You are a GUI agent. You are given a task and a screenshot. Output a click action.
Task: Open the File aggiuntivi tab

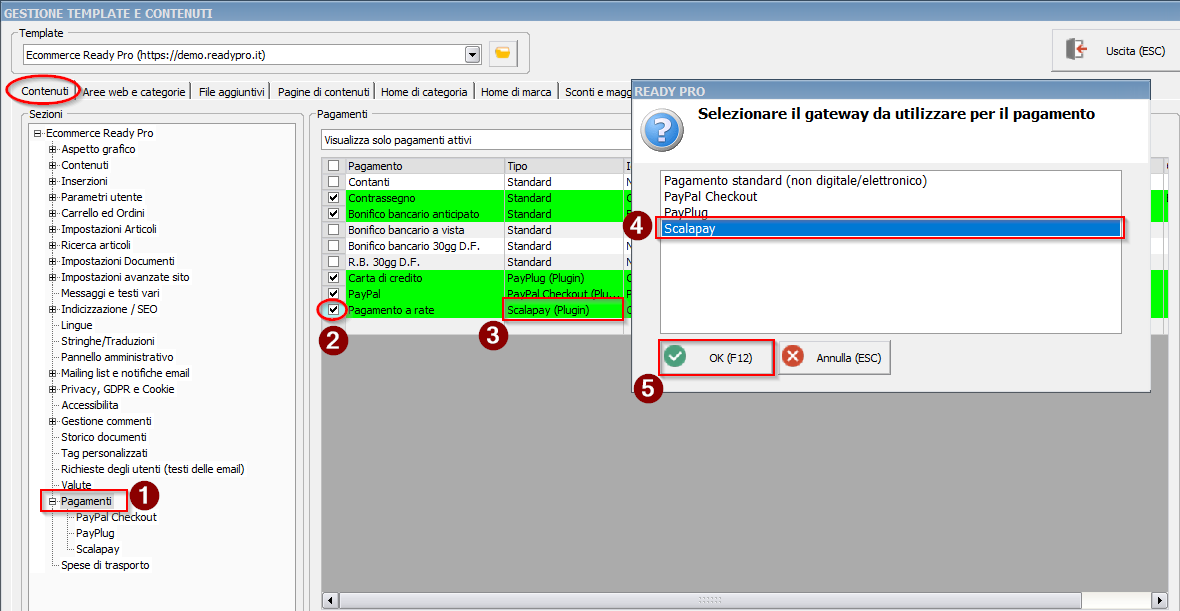(231, 92)
